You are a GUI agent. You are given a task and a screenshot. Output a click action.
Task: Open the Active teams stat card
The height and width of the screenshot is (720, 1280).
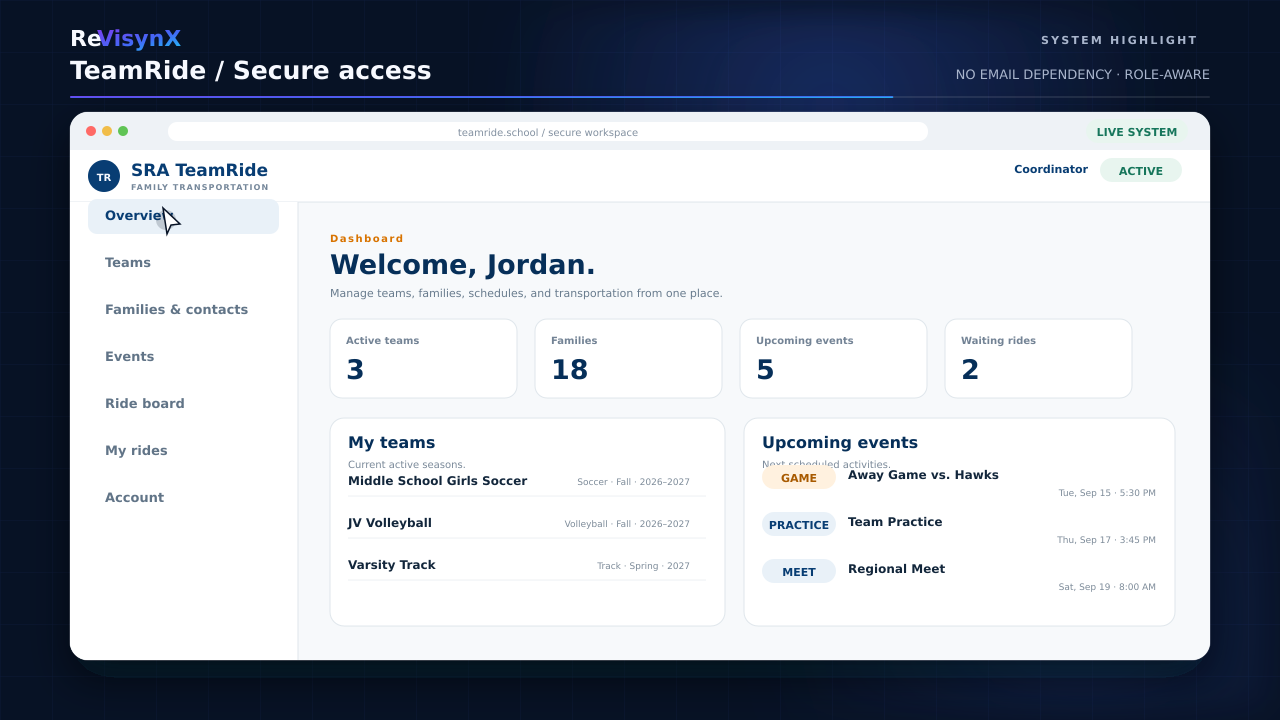(x=424, y=359)
